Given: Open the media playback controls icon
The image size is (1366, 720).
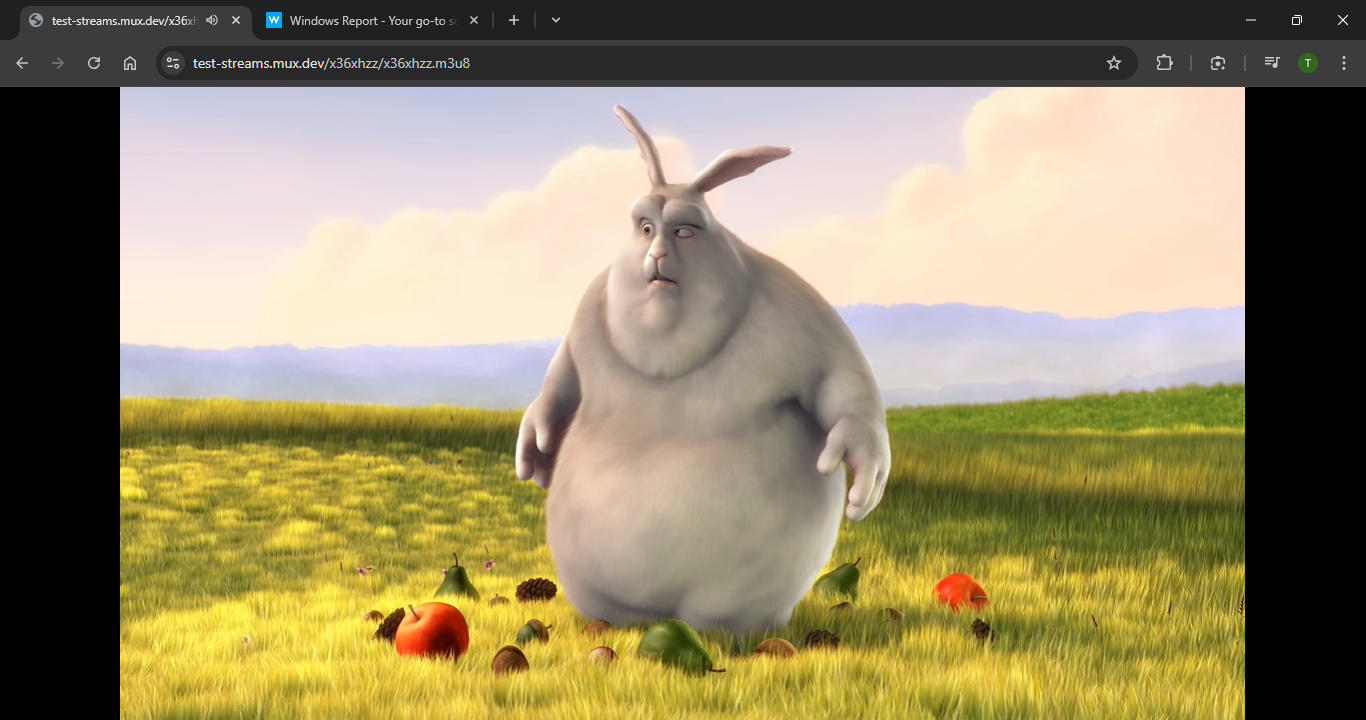Looking at the screenshot, I should (1270, 62).
